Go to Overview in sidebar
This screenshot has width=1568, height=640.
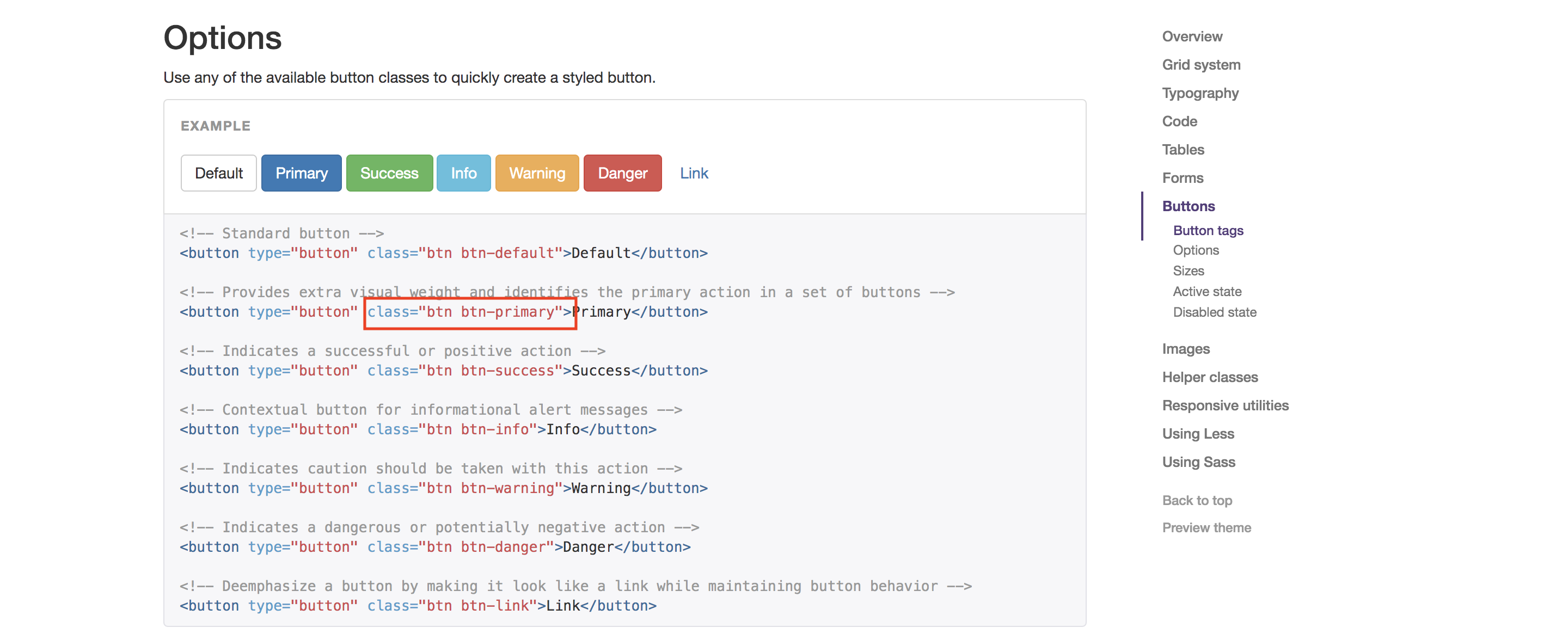[1191, 36]
